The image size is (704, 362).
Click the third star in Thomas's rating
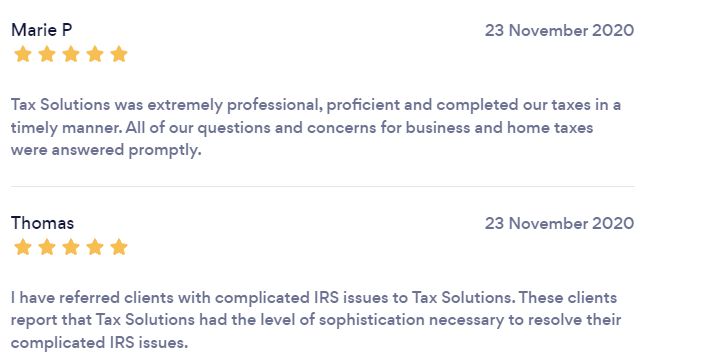[x=71, y=247]
